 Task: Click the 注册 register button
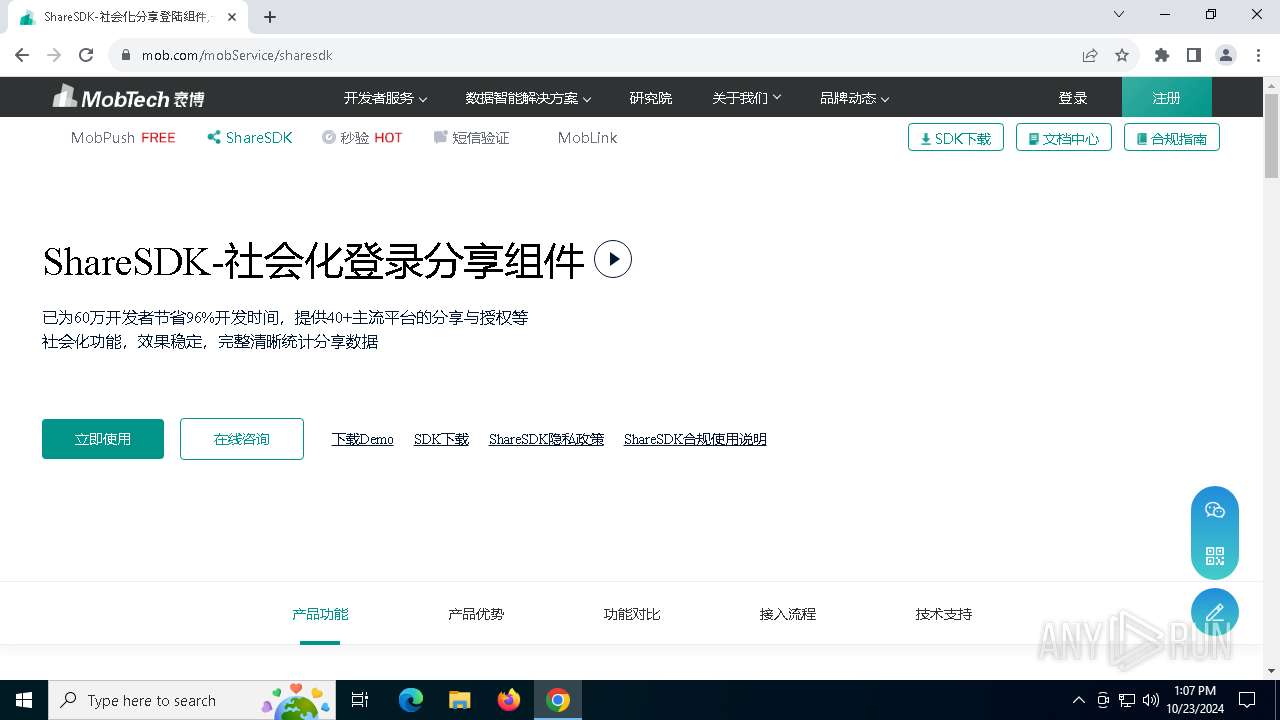point(1167,97)
